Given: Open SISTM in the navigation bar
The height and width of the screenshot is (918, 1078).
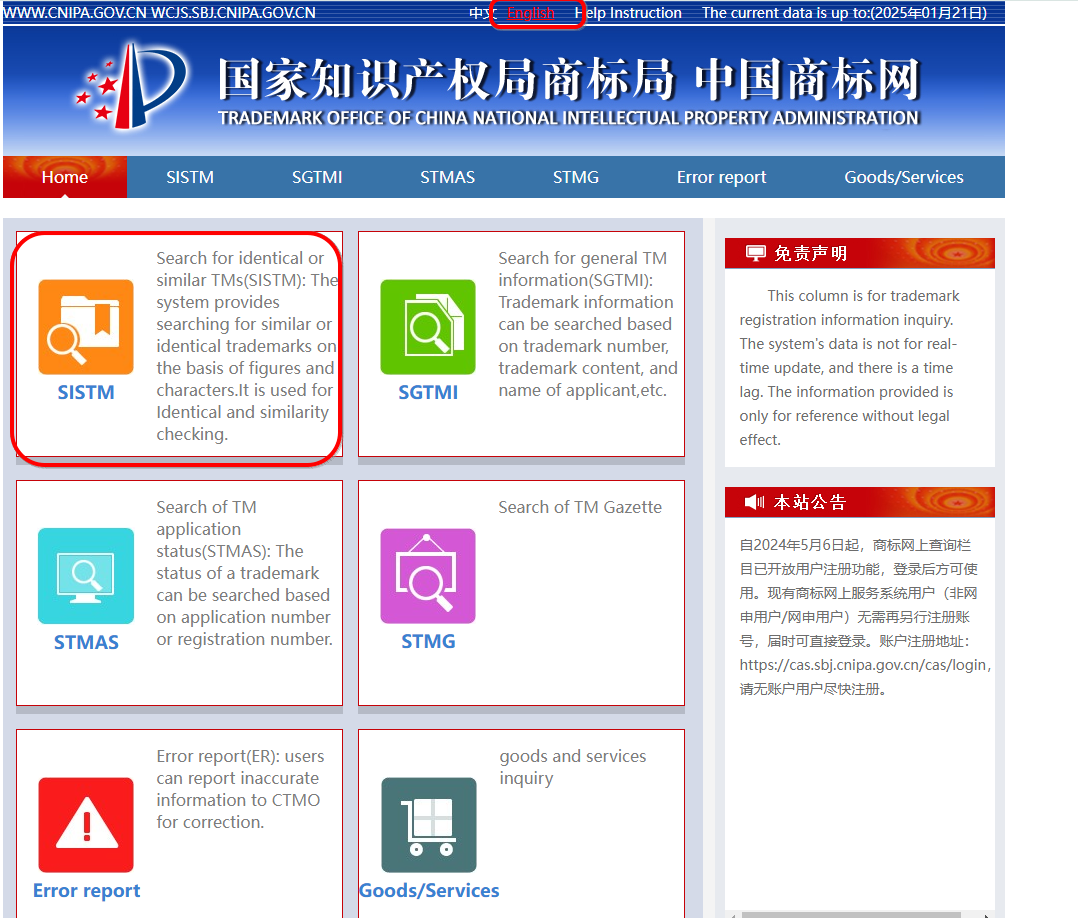Looking at the screenshot, I should [x=190, y=177].
